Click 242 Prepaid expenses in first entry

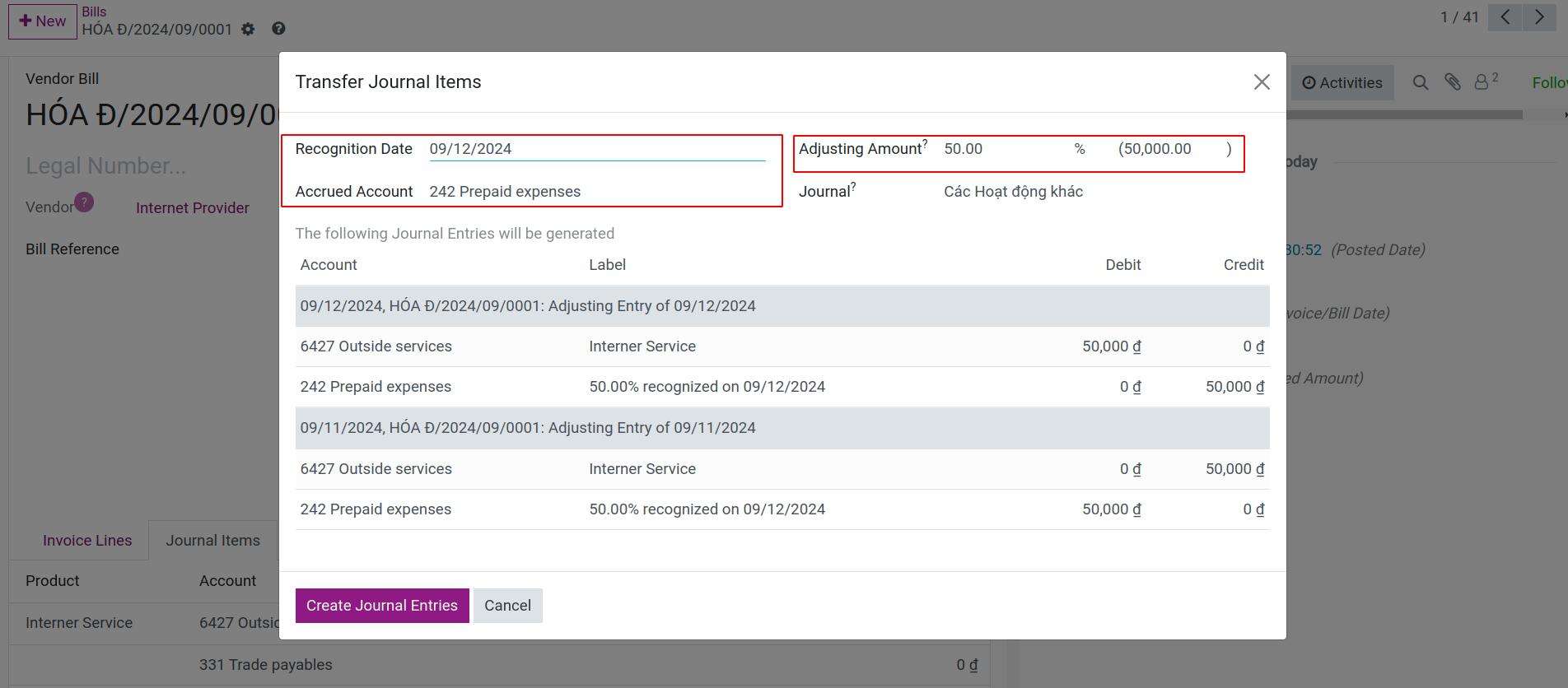click(x=376, y=387)
